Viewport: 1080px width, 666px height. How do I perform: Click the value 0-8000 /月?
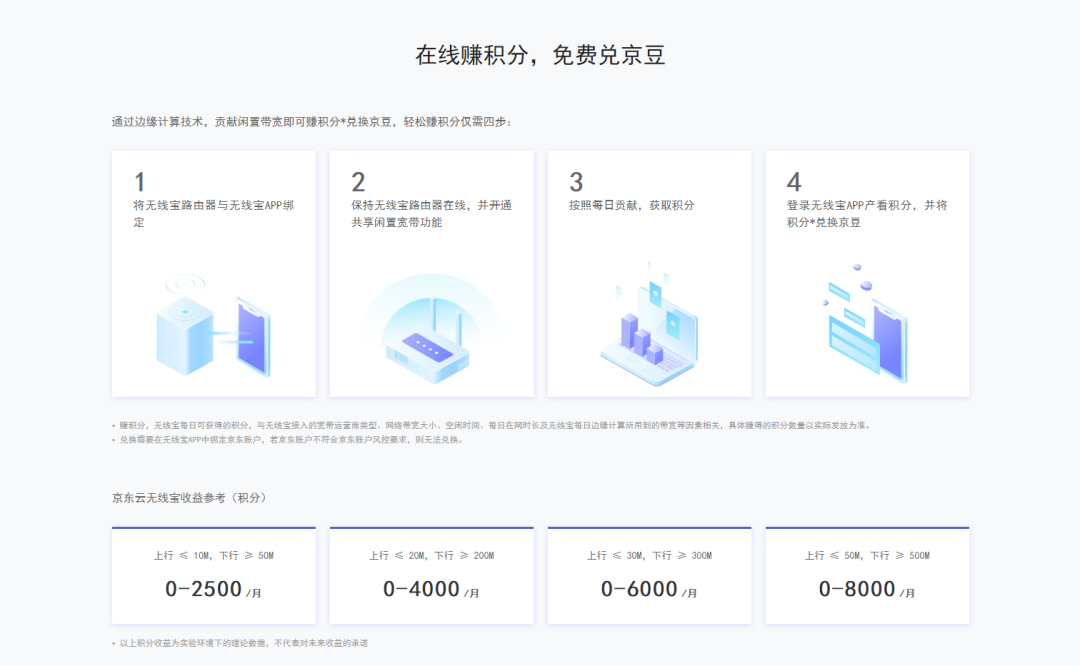(867, 590)
